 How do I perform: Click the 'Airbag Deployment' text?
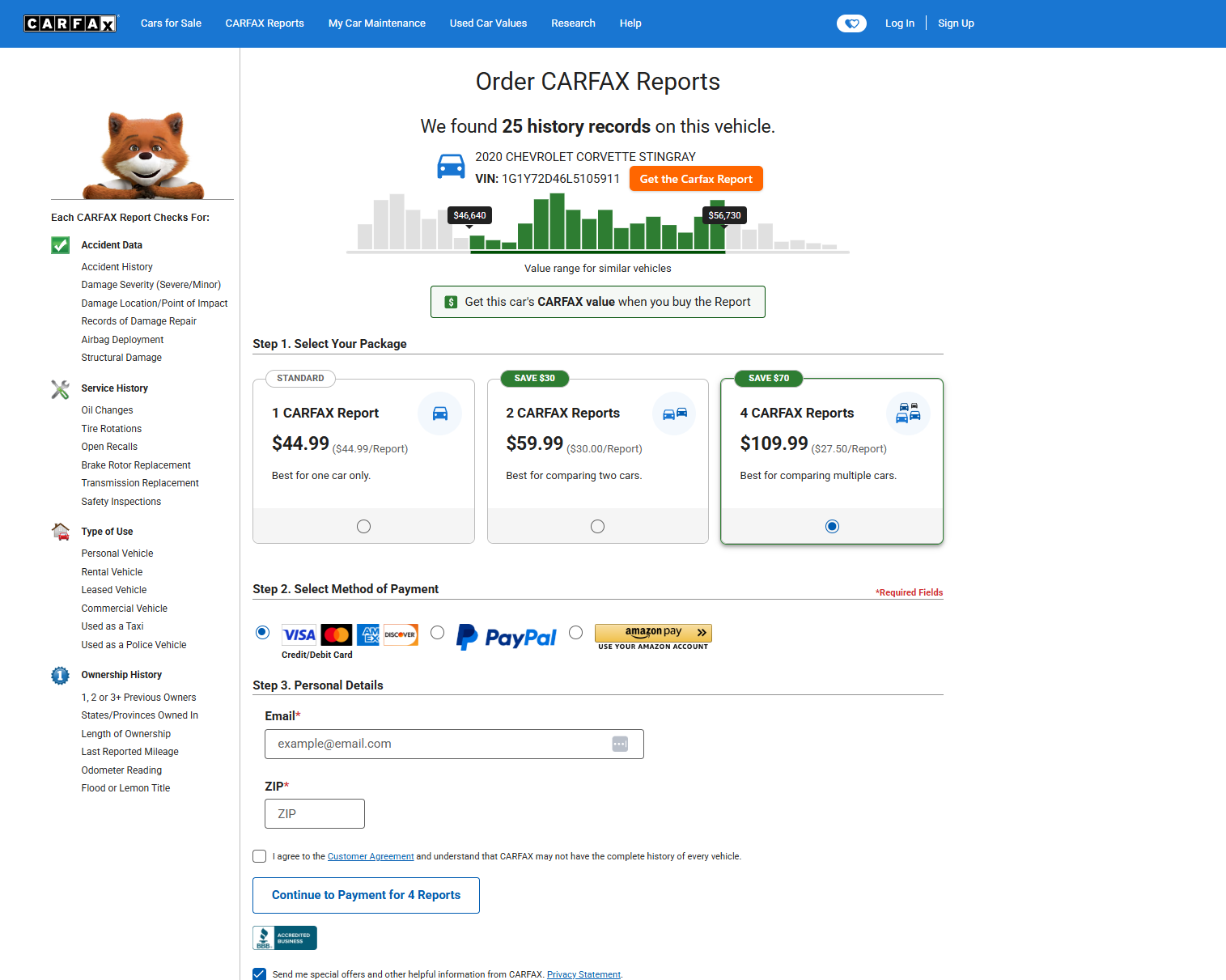[x=122, y=340]
